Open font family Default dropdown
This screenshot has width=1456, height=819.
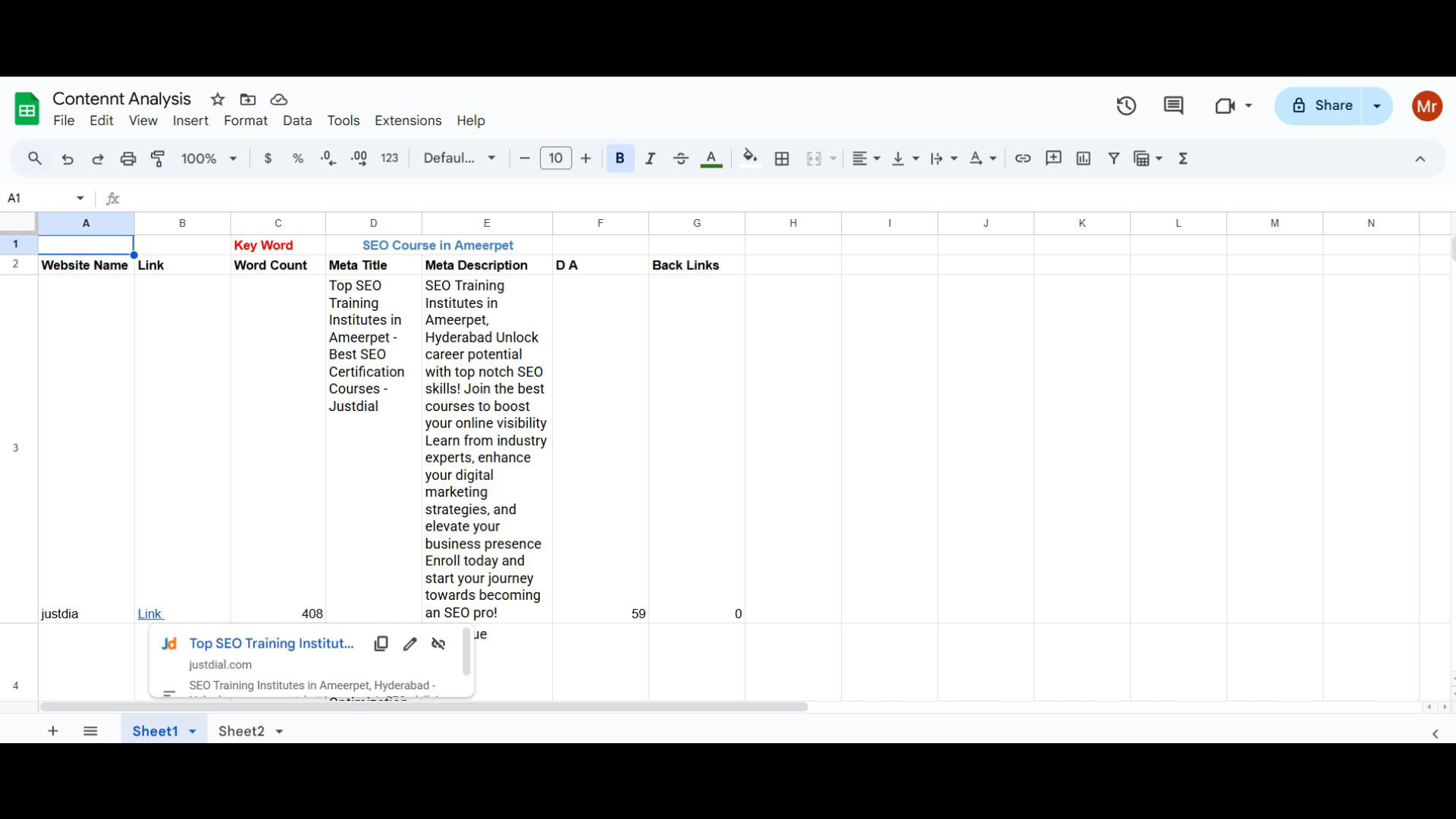point(460,158)
